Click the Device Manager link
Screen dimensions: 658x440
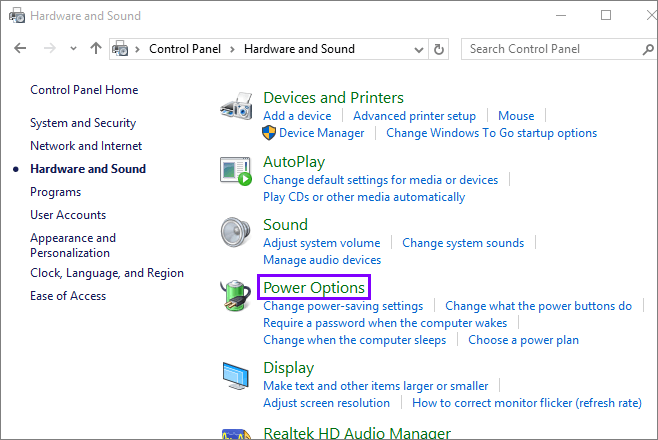pos(321,132)
